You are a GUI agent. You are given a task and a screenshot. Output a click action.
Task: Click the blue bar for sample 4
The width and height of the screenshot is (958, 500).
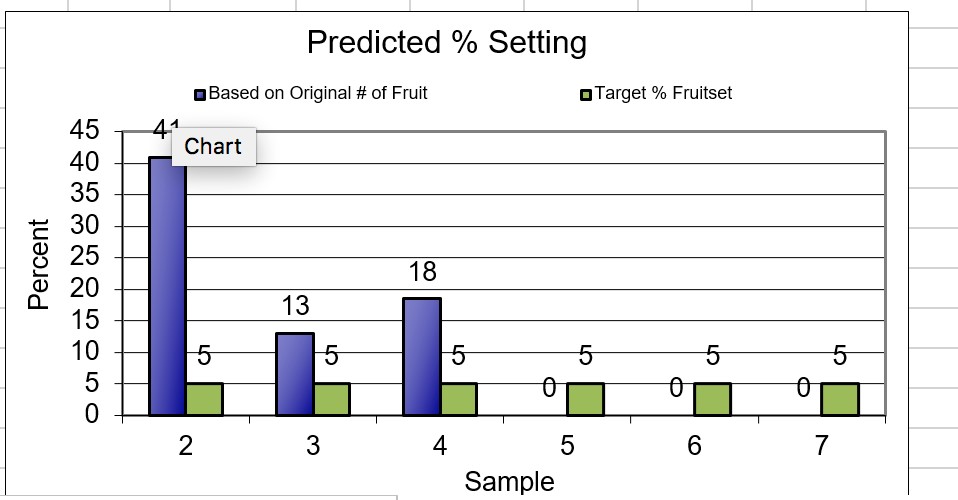(421, 355)
